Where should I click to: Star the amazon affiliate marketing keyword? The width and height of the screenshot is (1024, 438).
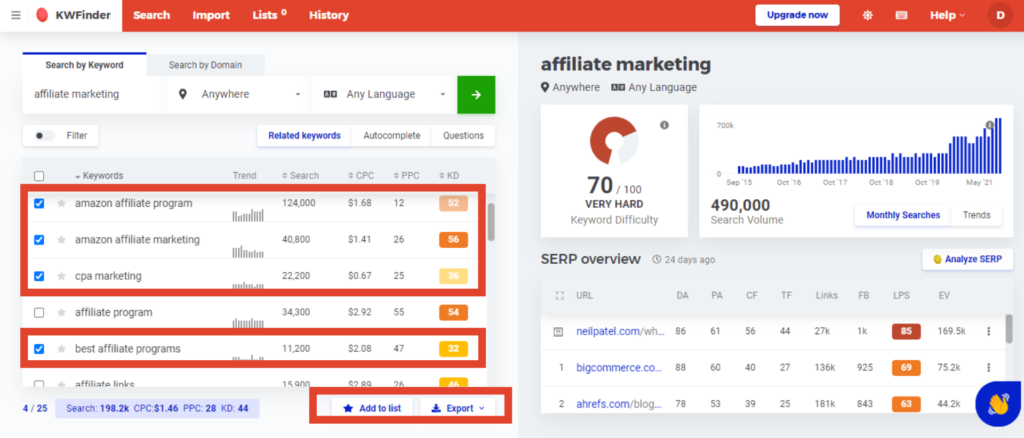coord(61,240)
